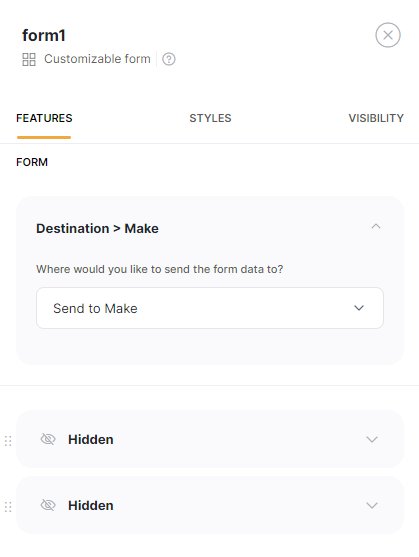Select the second Hidden field label
This screenshot has width=419, height=557.
point(91,505)
